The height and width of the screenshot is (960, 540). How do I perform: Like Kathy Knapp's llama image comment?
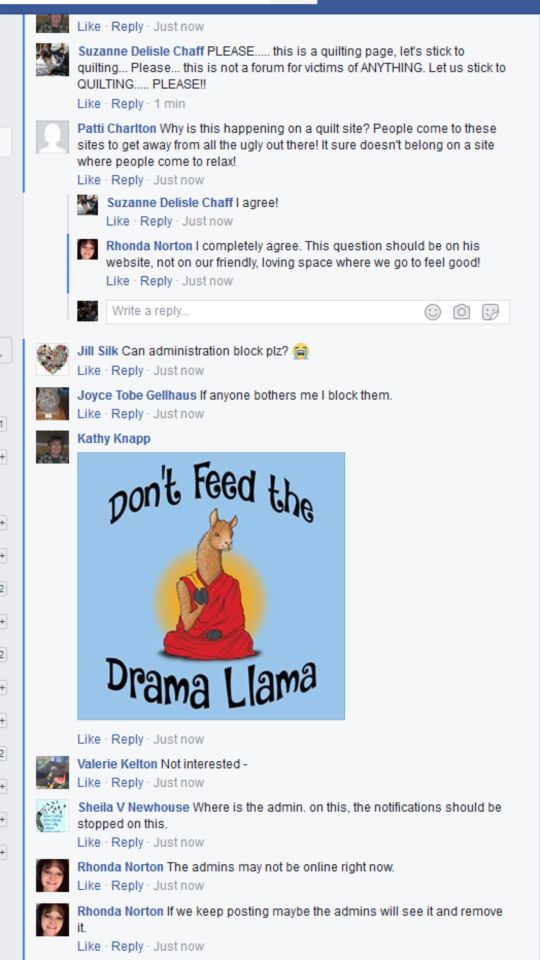[89, 739]
